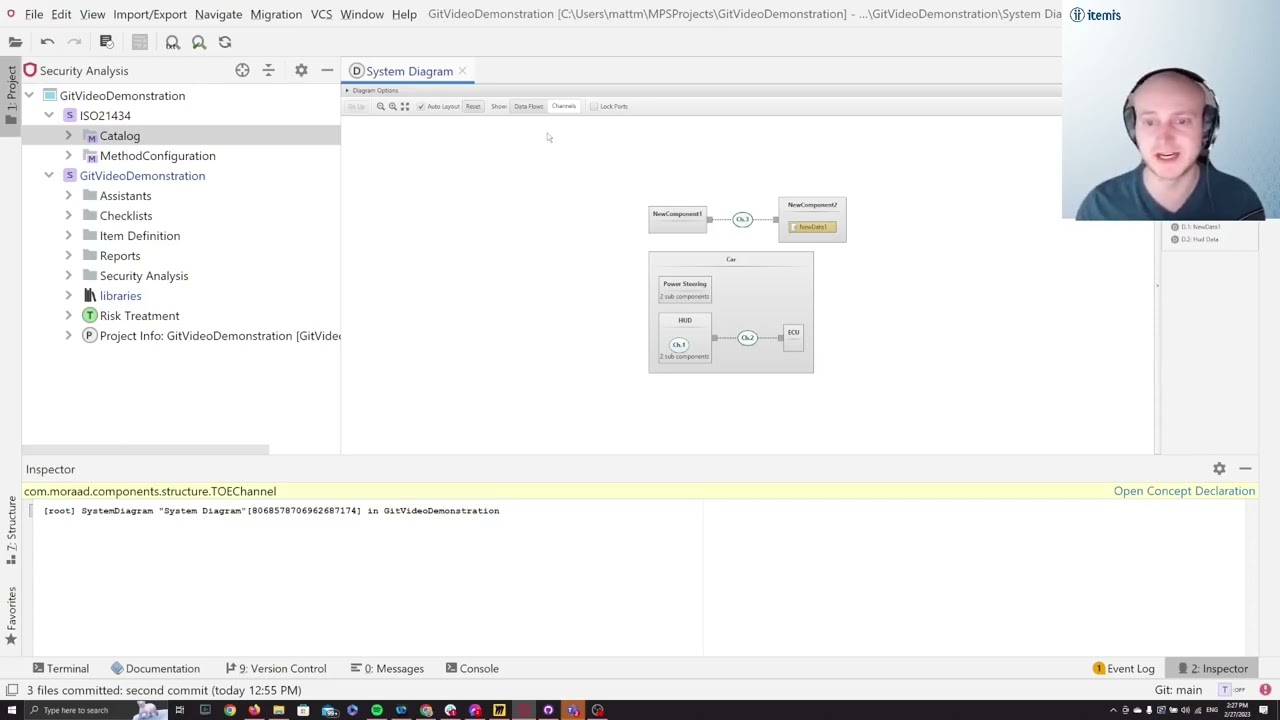Open project panel gear settings
Viewport: 1280px width, 720px height.
pos(301,70)
